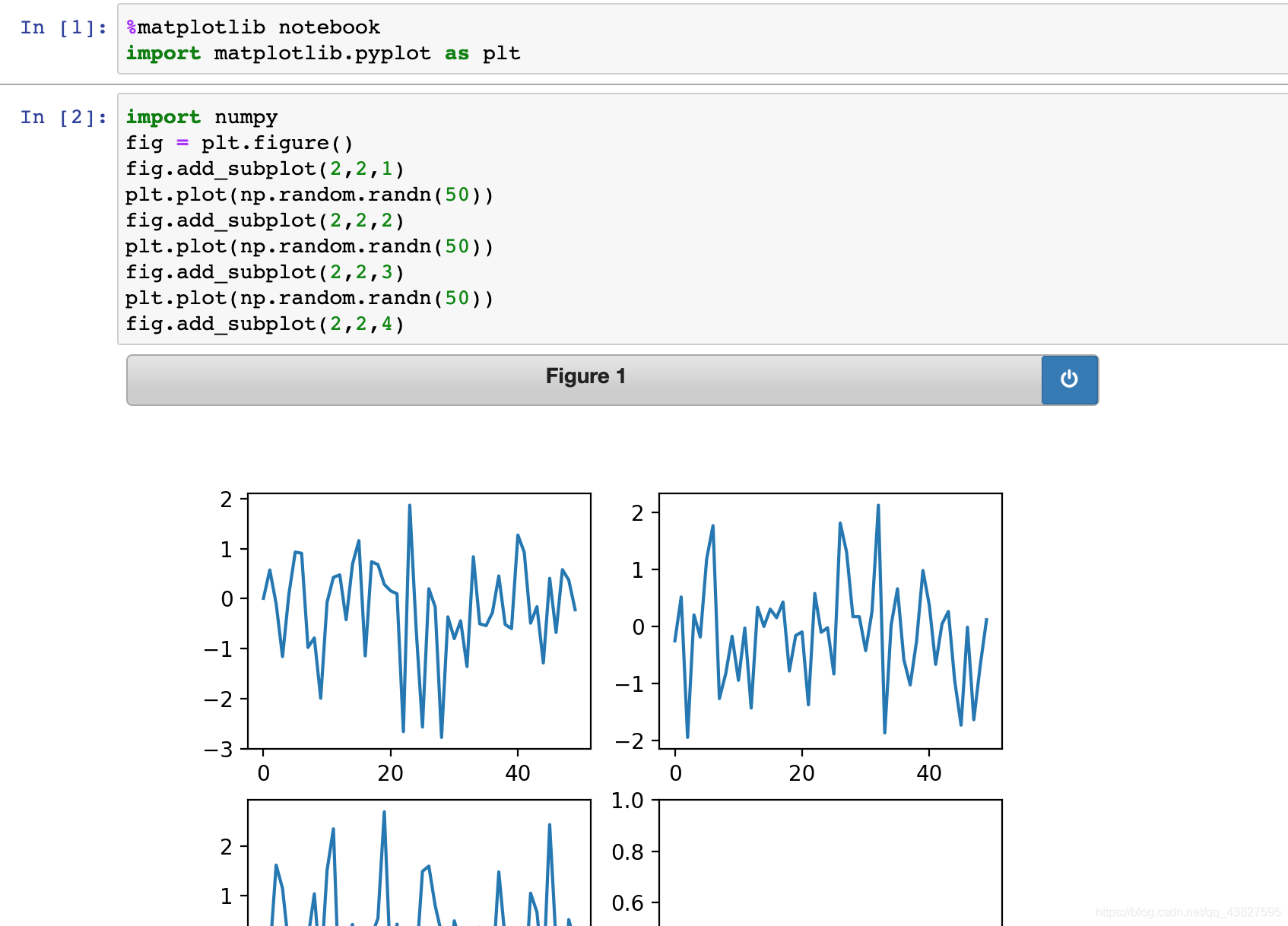Click the 'fig.add_subplot(2,2,2)' line
Image resolution: width=1288 pixels, height=926 pixels.
tap(265, 220)
